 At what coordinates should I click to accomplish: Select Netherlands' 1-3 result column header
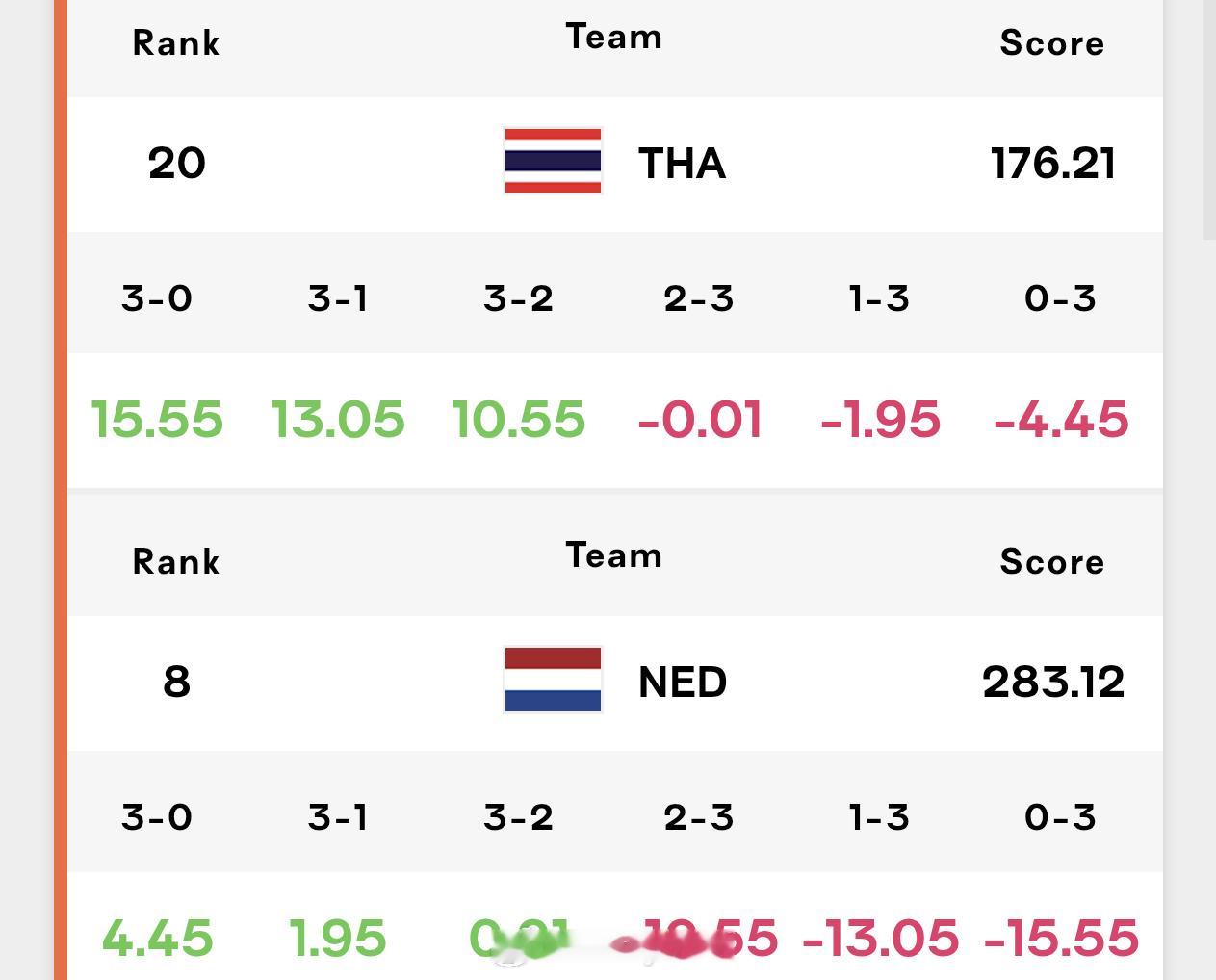pyautogui.click(x=879, y=817)
